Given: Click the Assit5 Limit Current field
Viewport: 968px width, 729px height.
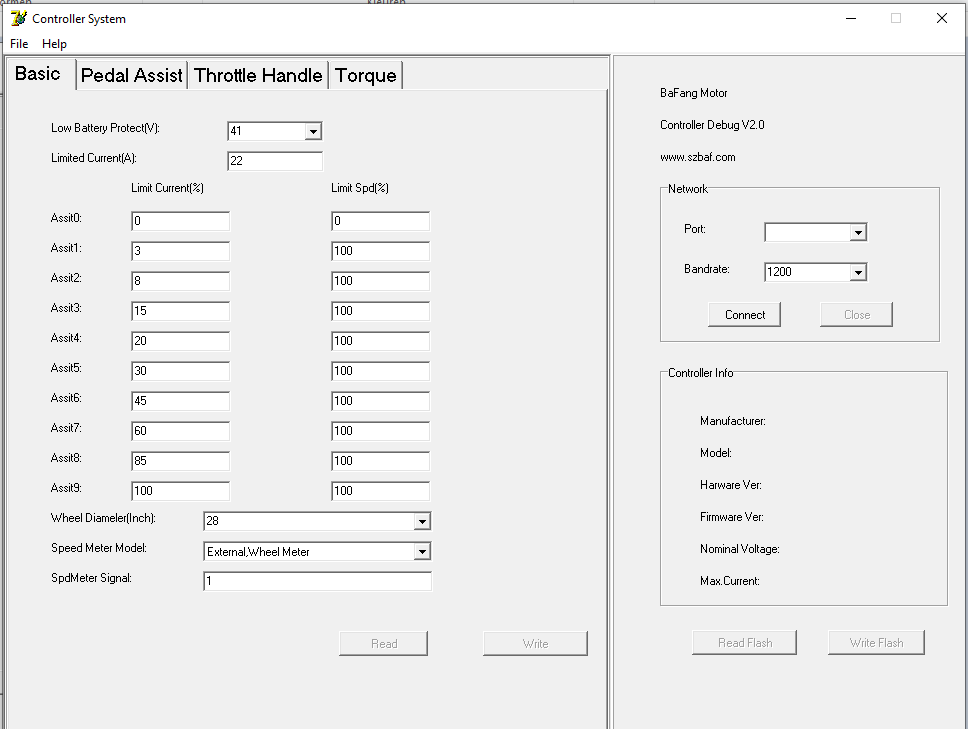Looking at the screenshot, I should click(x=180, y=371).
